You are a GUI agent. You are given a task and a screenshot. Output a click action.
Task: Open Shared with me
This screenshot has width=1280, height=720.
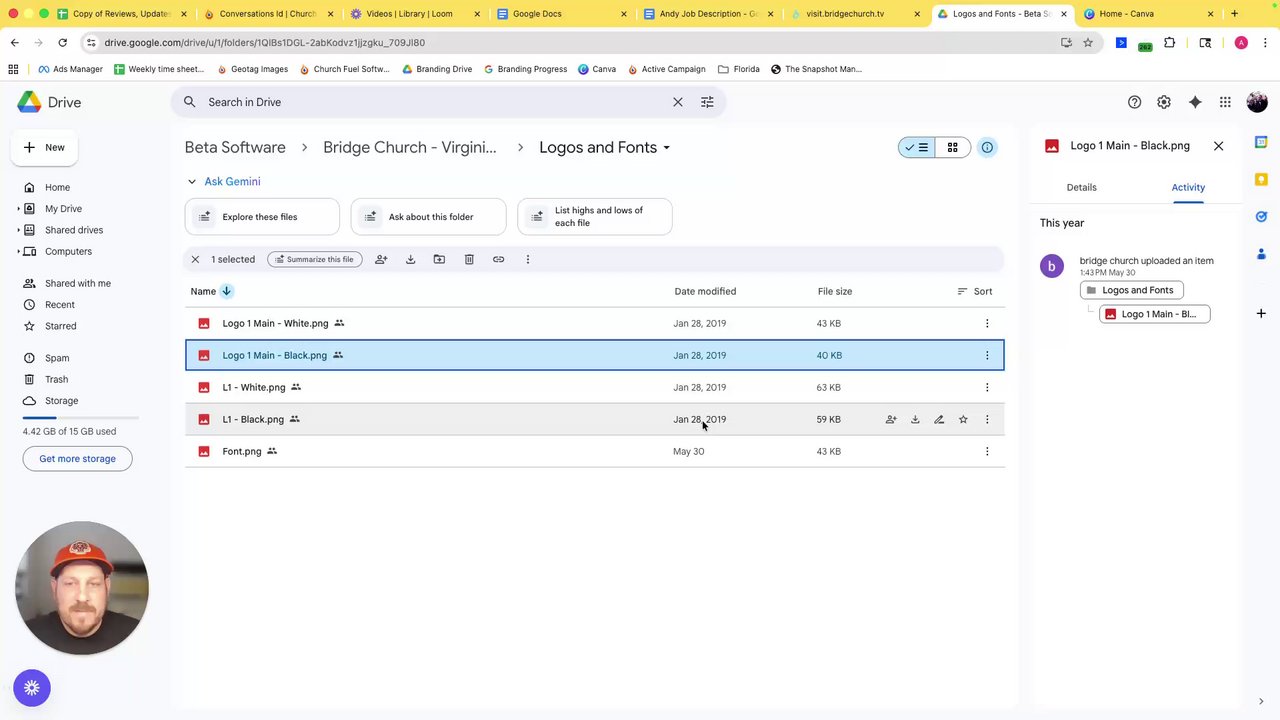pyautogui.click(x=78, y=283)
